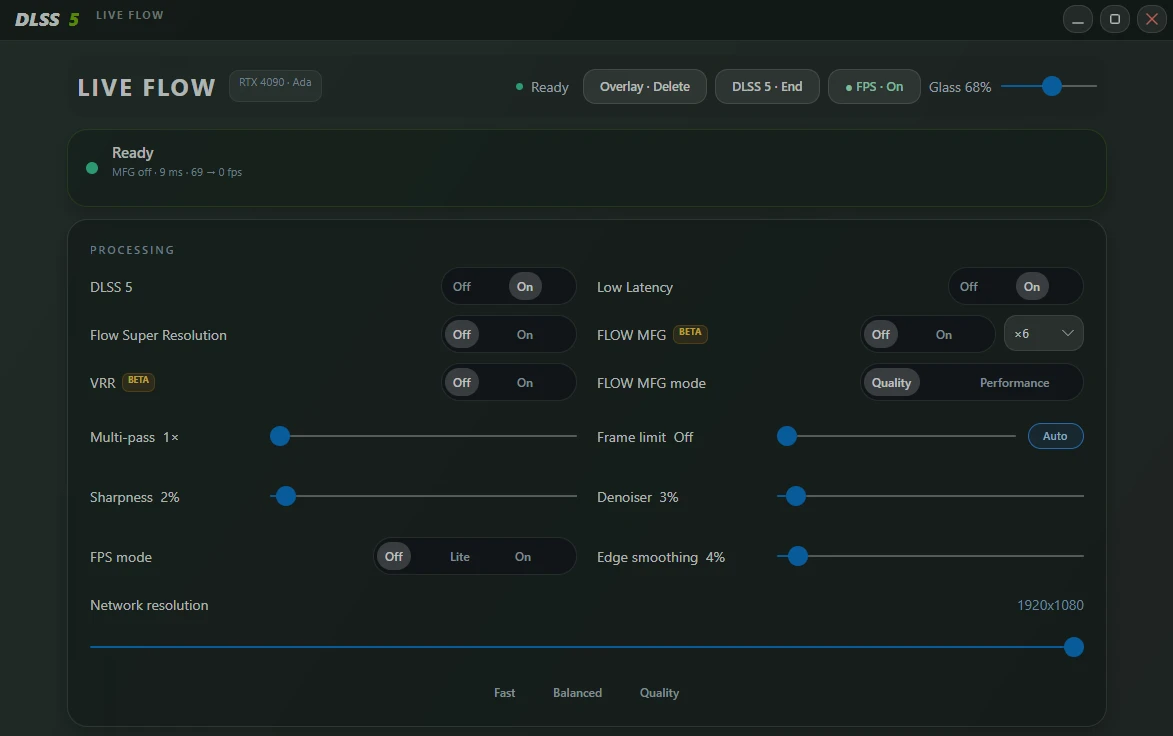Click the green indicator in the Ready status card
This screenshot has height=736, width=1173.
(92, 168)
